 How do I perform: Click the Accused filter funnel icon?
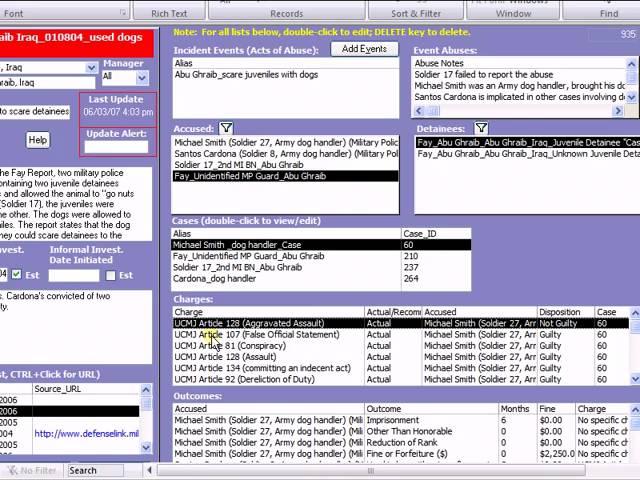[x=226, y=128]
